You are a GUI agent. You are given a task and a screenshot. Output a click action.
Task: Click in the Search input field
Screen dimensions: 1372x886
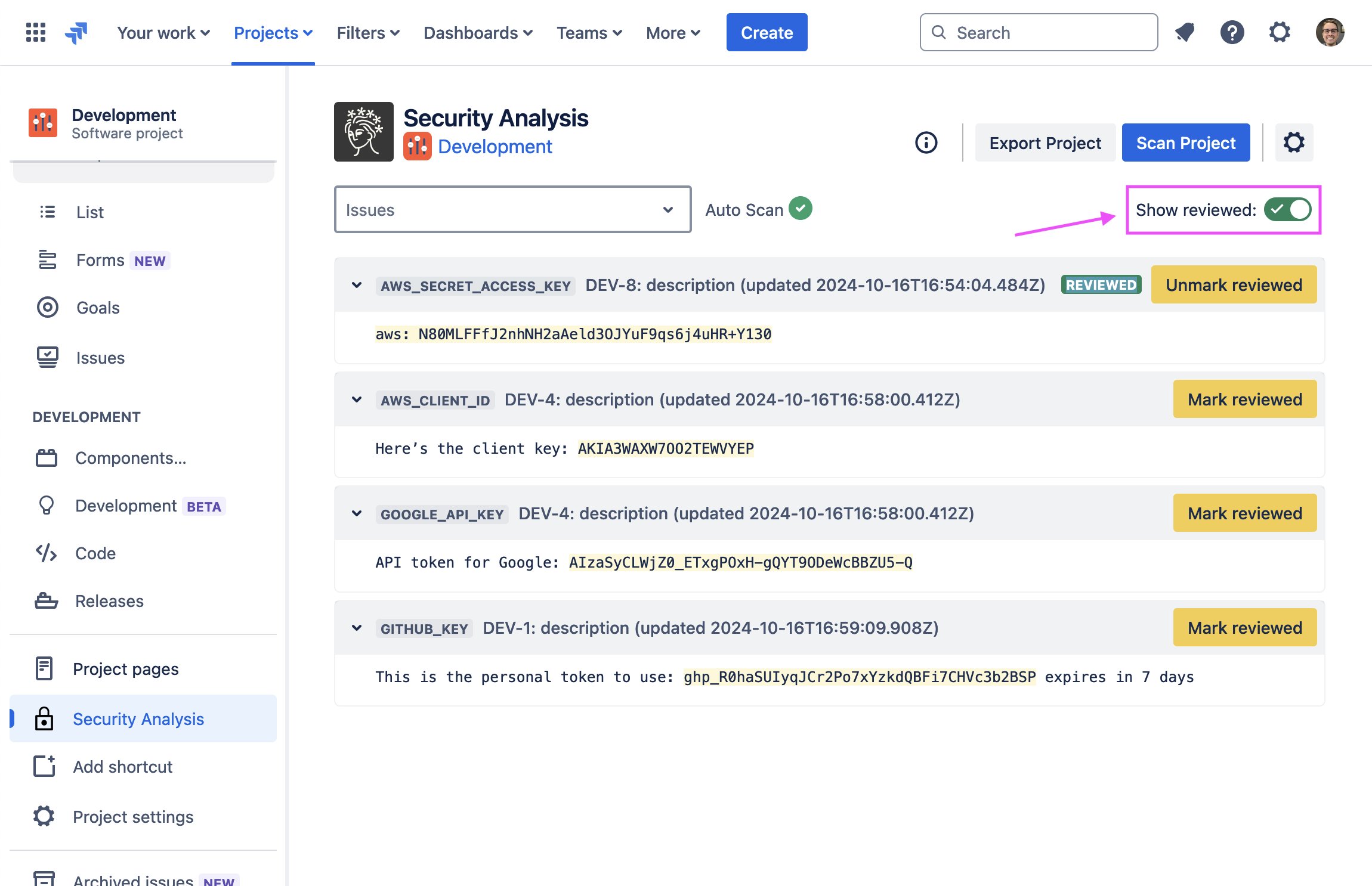(x=1039, y=32)
